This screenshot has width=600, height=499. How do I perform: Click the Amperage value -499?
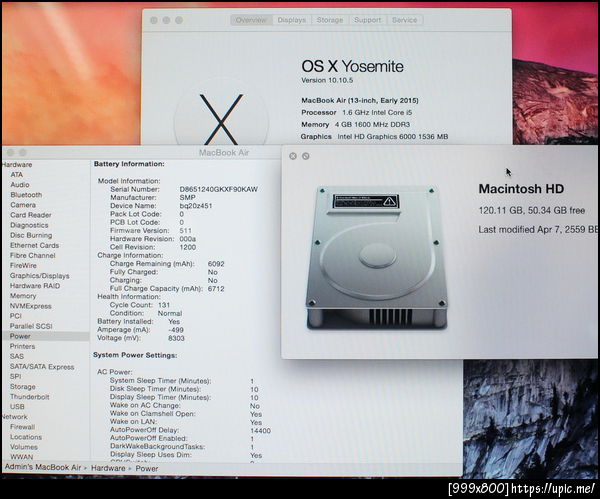tap(176, 329)
